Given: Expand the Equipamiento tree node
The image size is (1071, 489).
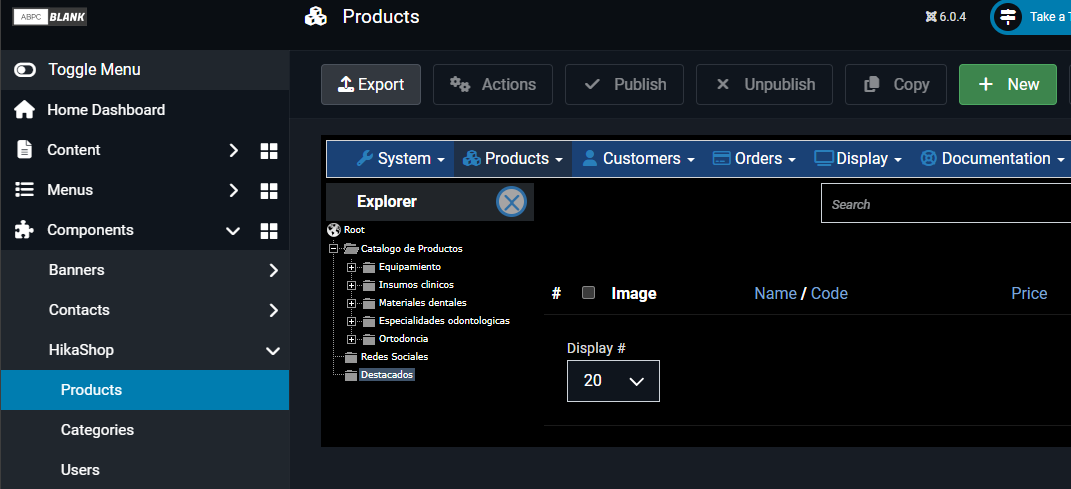Looking at the screenshot, I should click(x=351, y=267).
